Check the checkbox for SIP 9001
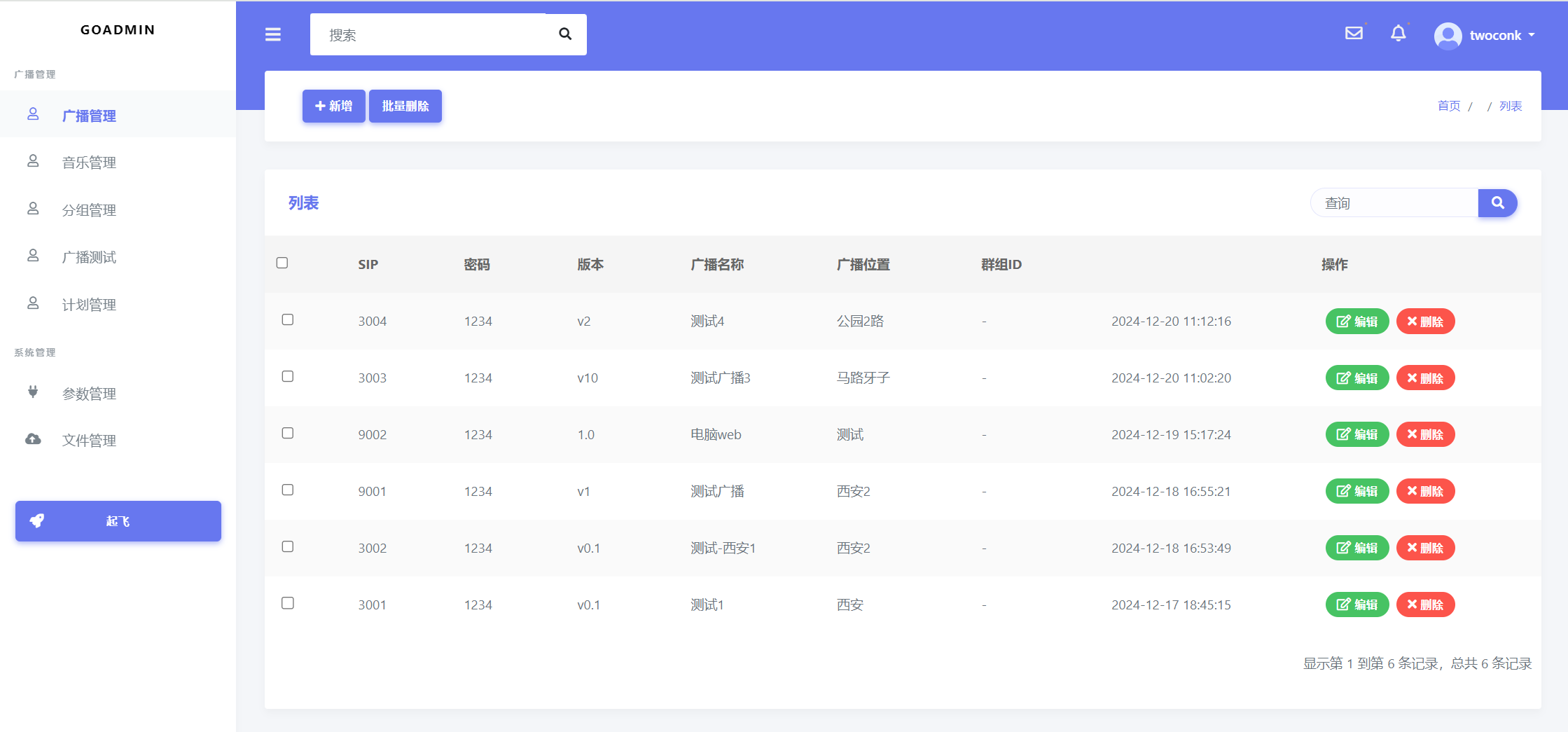The height and width of the screenshot is (732, 1568). point(287,490)
